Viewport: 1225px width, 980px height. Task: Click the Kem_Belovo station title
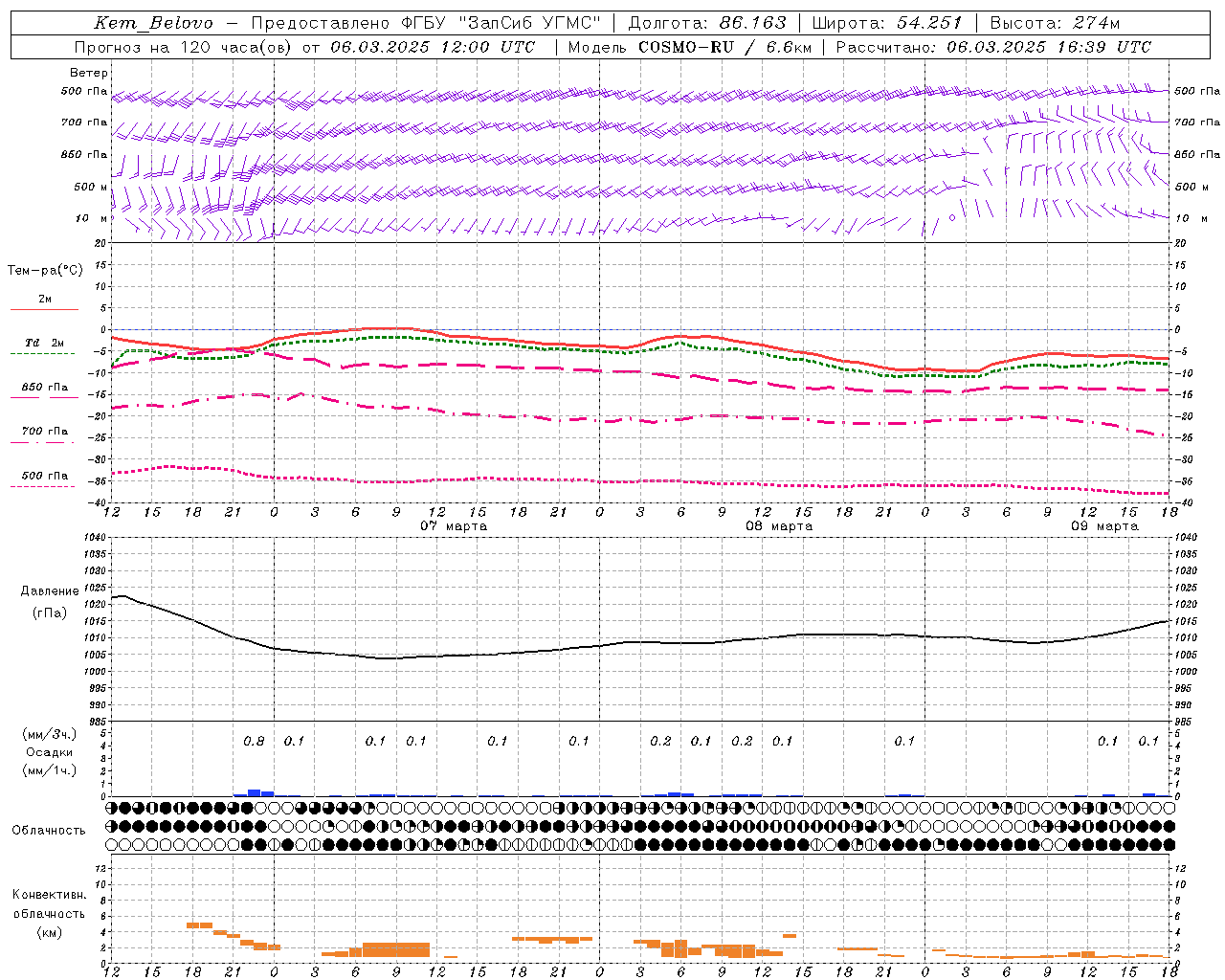[x=153, y=23]
